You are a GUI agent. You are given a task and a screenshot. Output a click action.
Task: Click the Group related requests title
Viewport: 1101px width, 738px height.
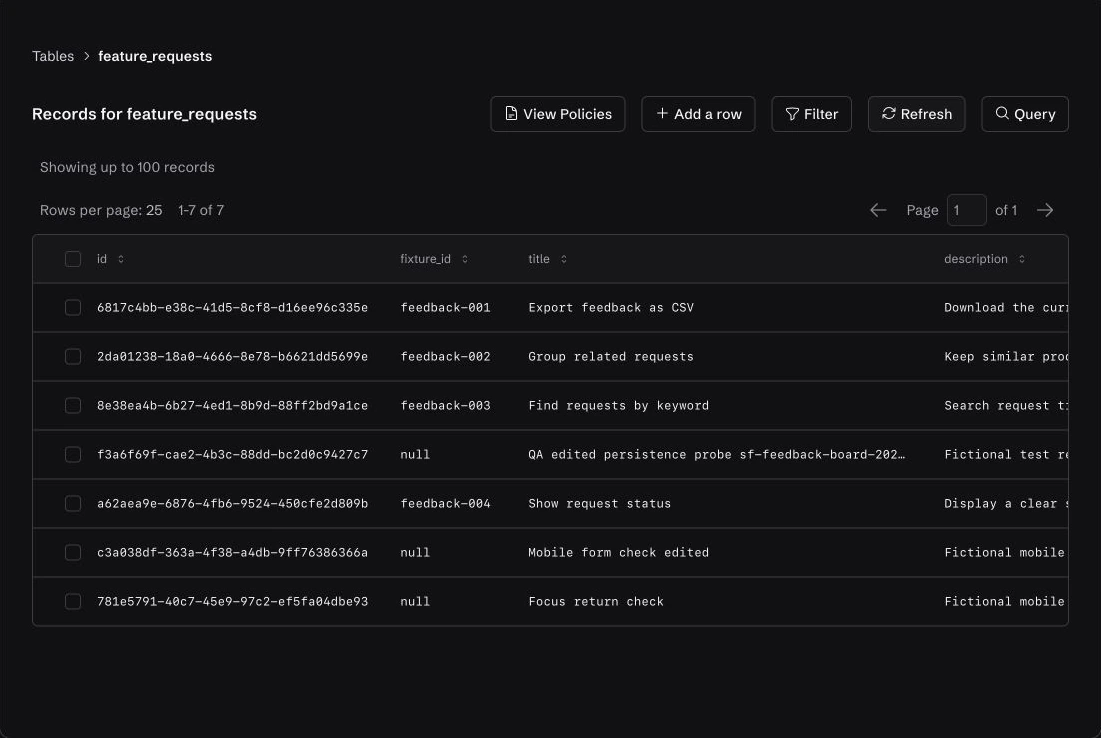(x=611, y=357)
